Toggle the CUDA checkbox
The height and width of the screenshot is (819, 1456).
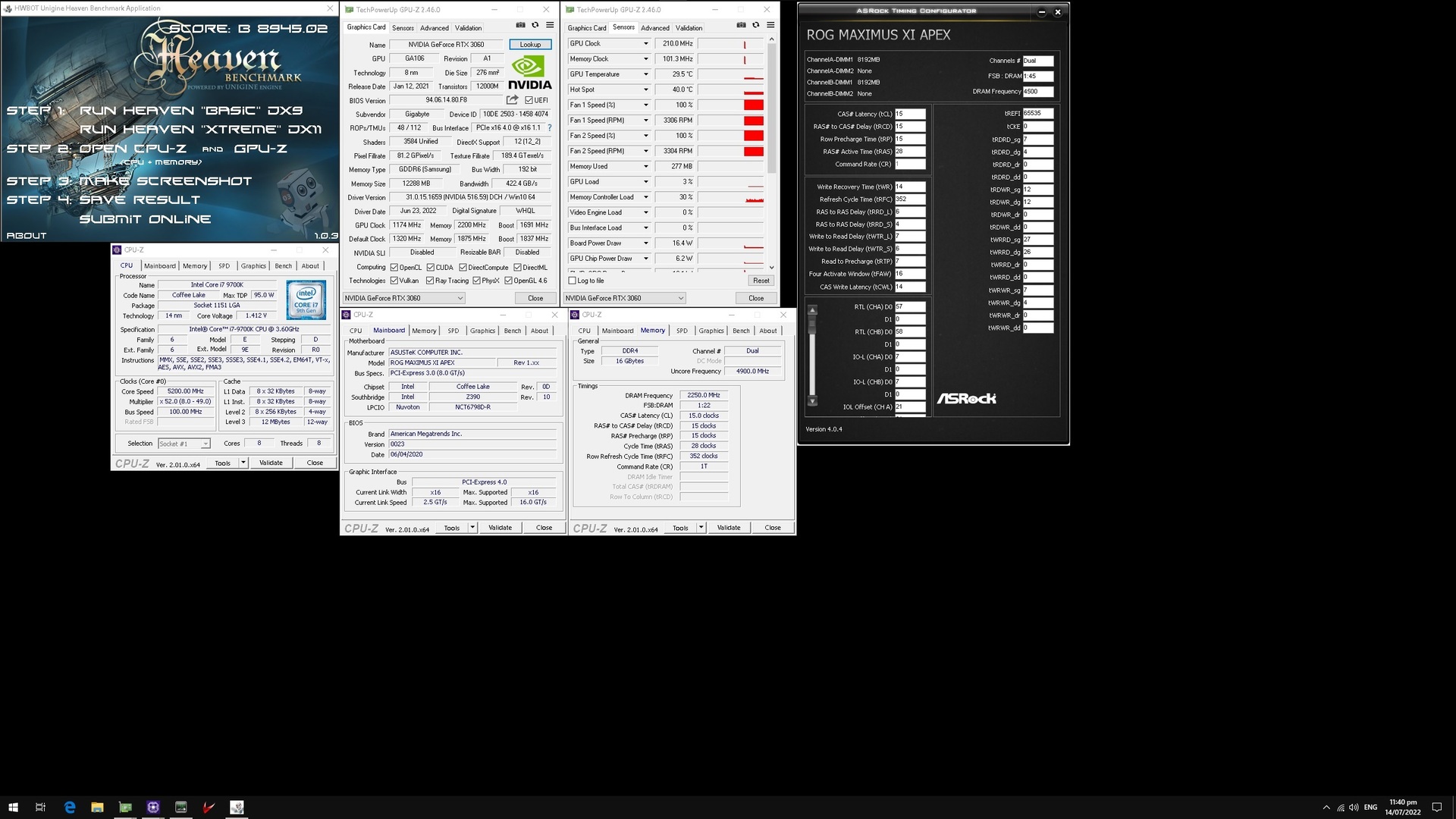pyautogui.click(x=431, y=268)
